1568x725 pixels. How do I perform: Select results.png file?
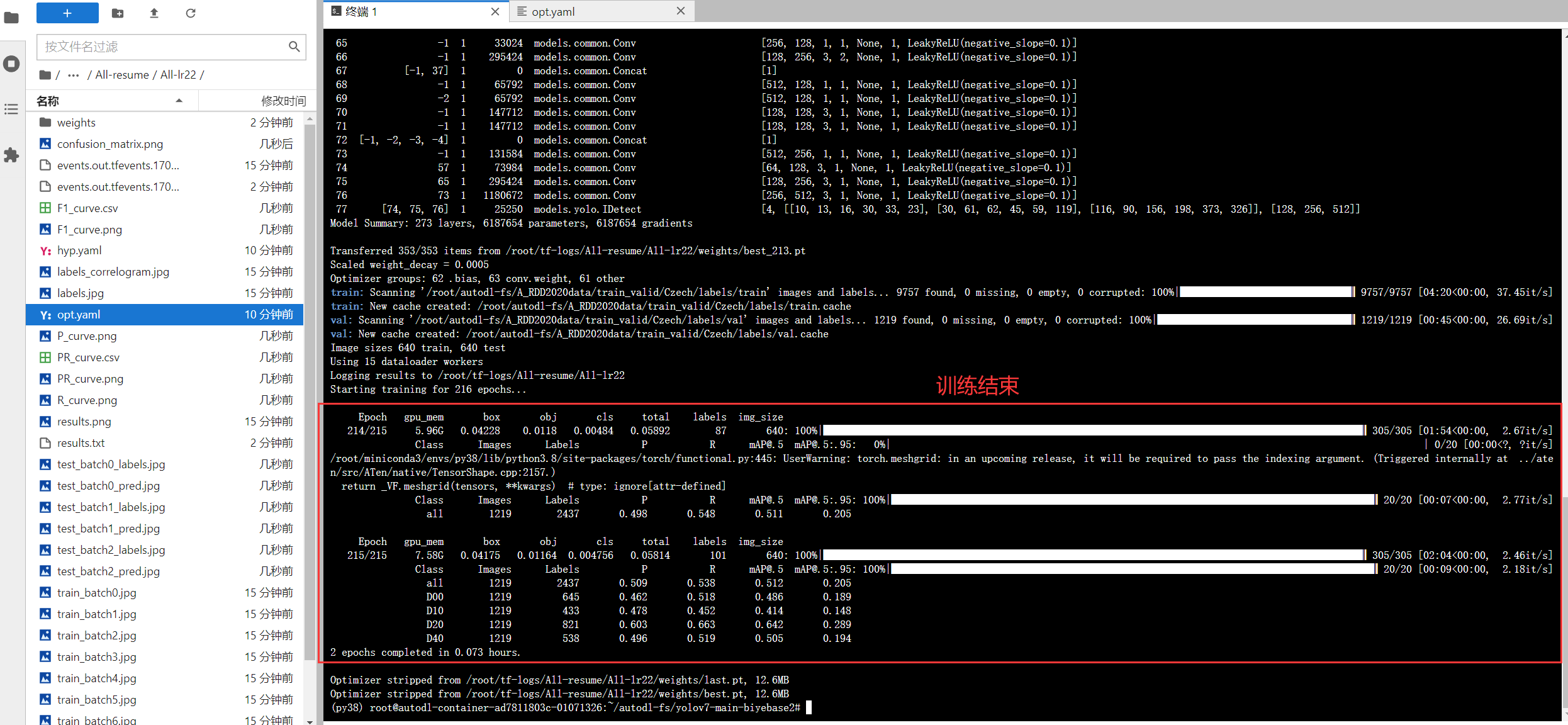165,422
